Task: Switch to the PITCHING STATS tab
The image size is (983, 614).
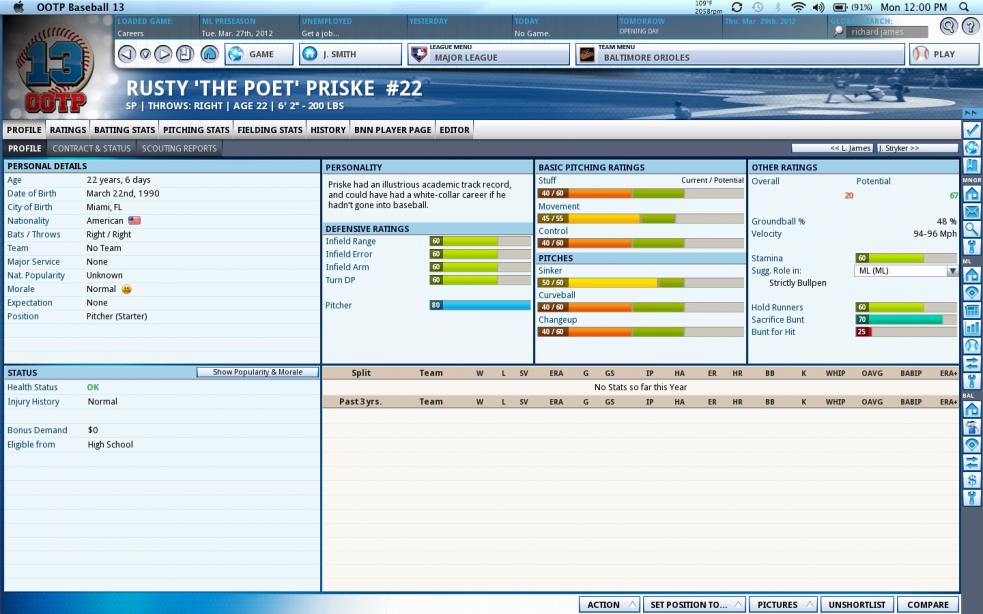Action: tap(196, 130)
